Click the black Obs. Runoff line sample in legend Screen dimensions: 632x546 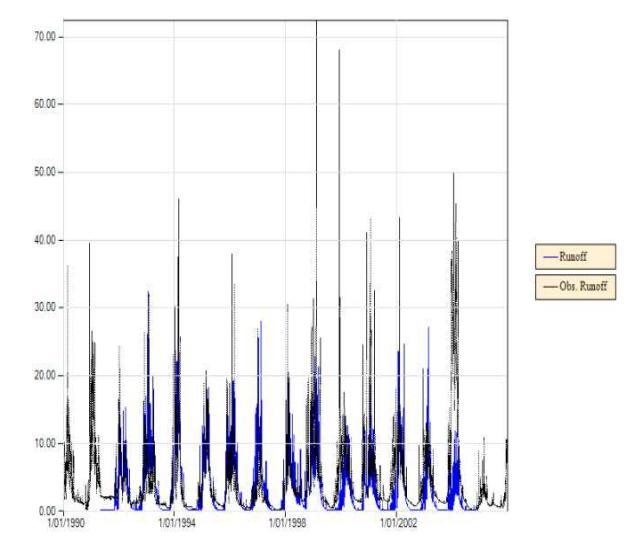(x=550, y=287)
